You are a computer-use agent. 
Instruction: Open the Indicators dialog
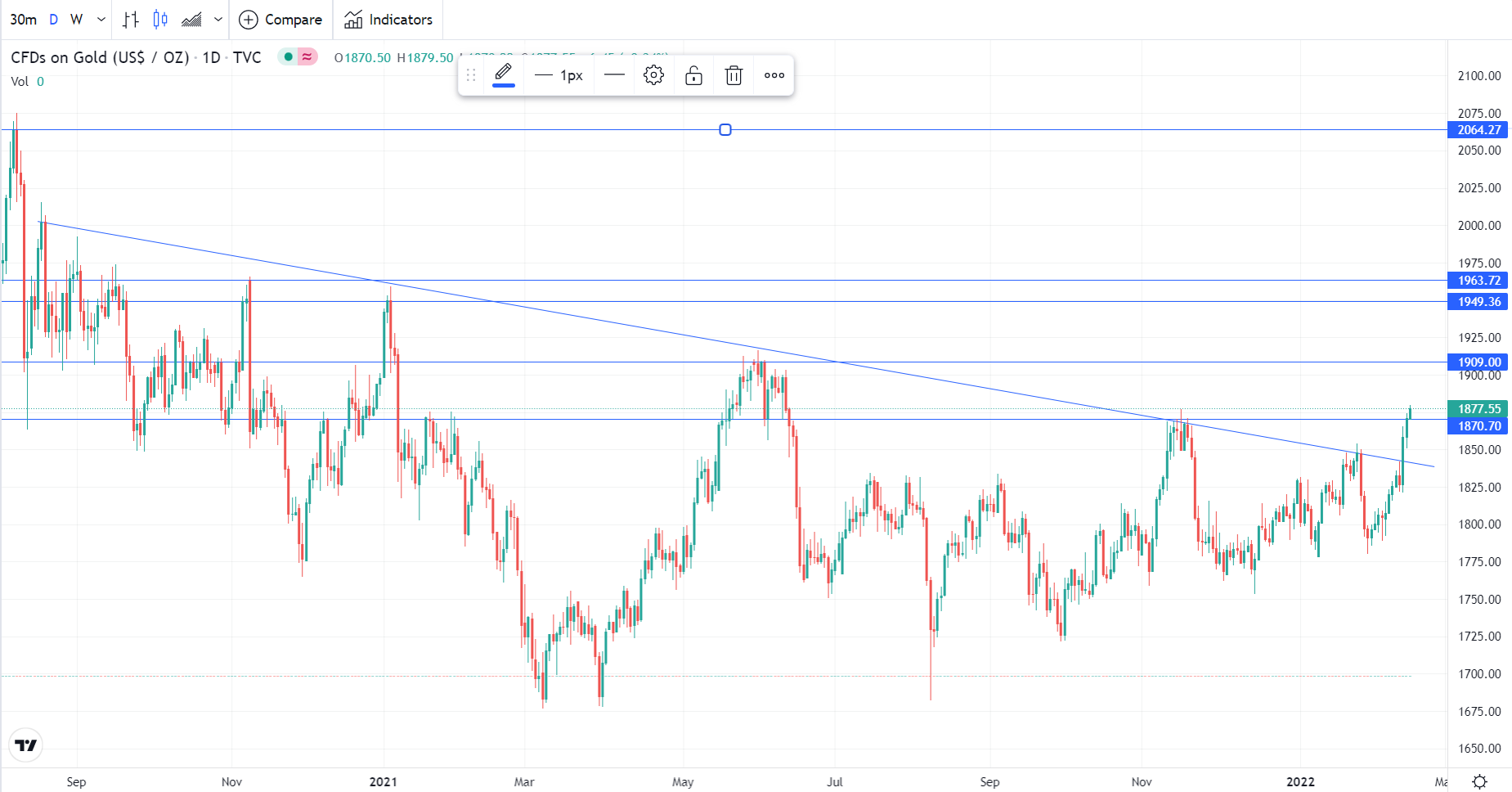[x=388, y=20]
